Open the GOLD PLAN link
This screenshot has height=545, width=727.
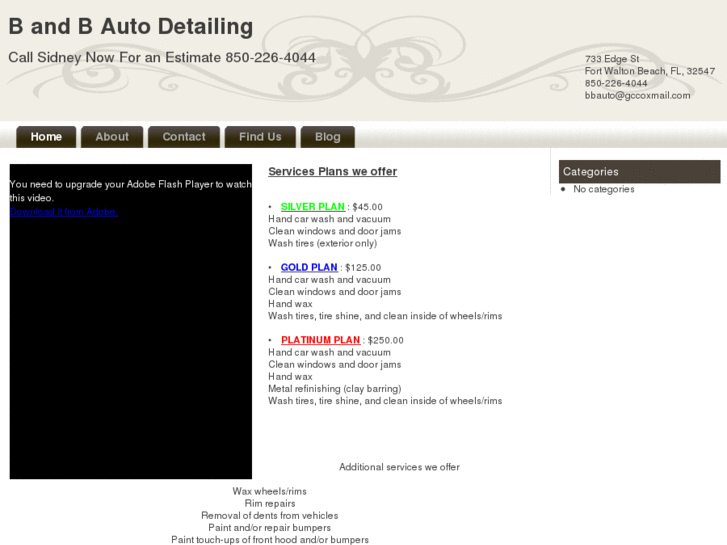(309, 268)
